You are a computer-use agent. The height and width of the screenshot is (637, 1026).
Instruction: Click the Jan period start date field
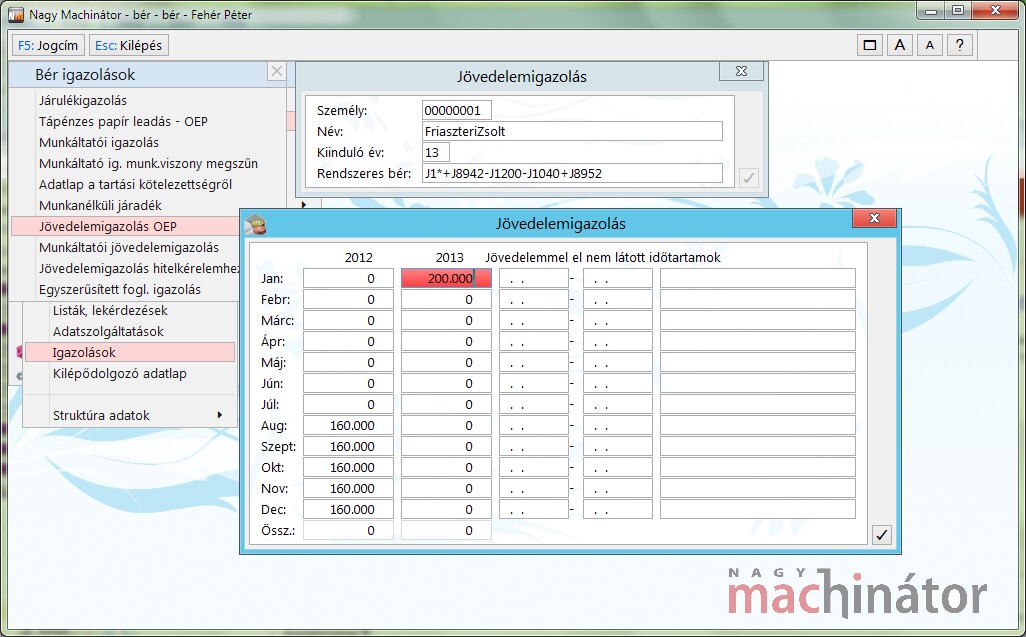pyautogui.click(x=534, y=278)
